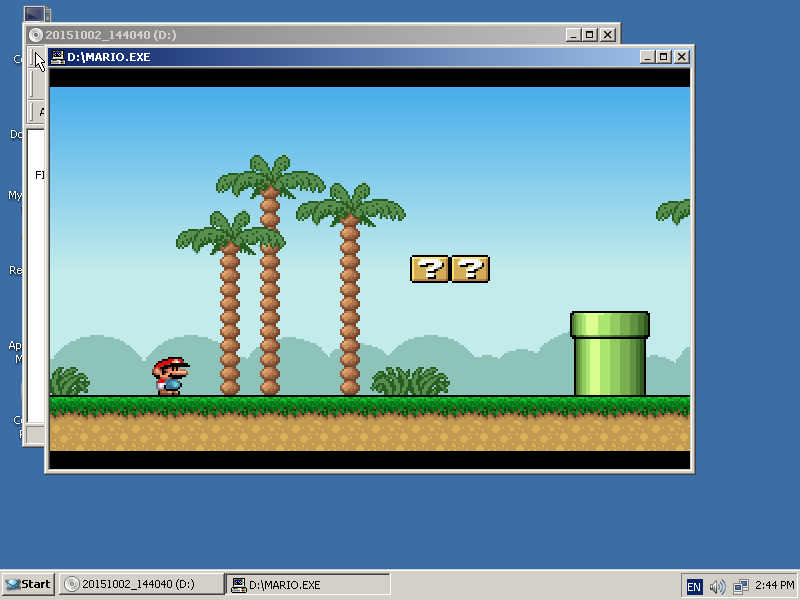
Task: Click the green warp pipe
Action: (x=610, y=354)
